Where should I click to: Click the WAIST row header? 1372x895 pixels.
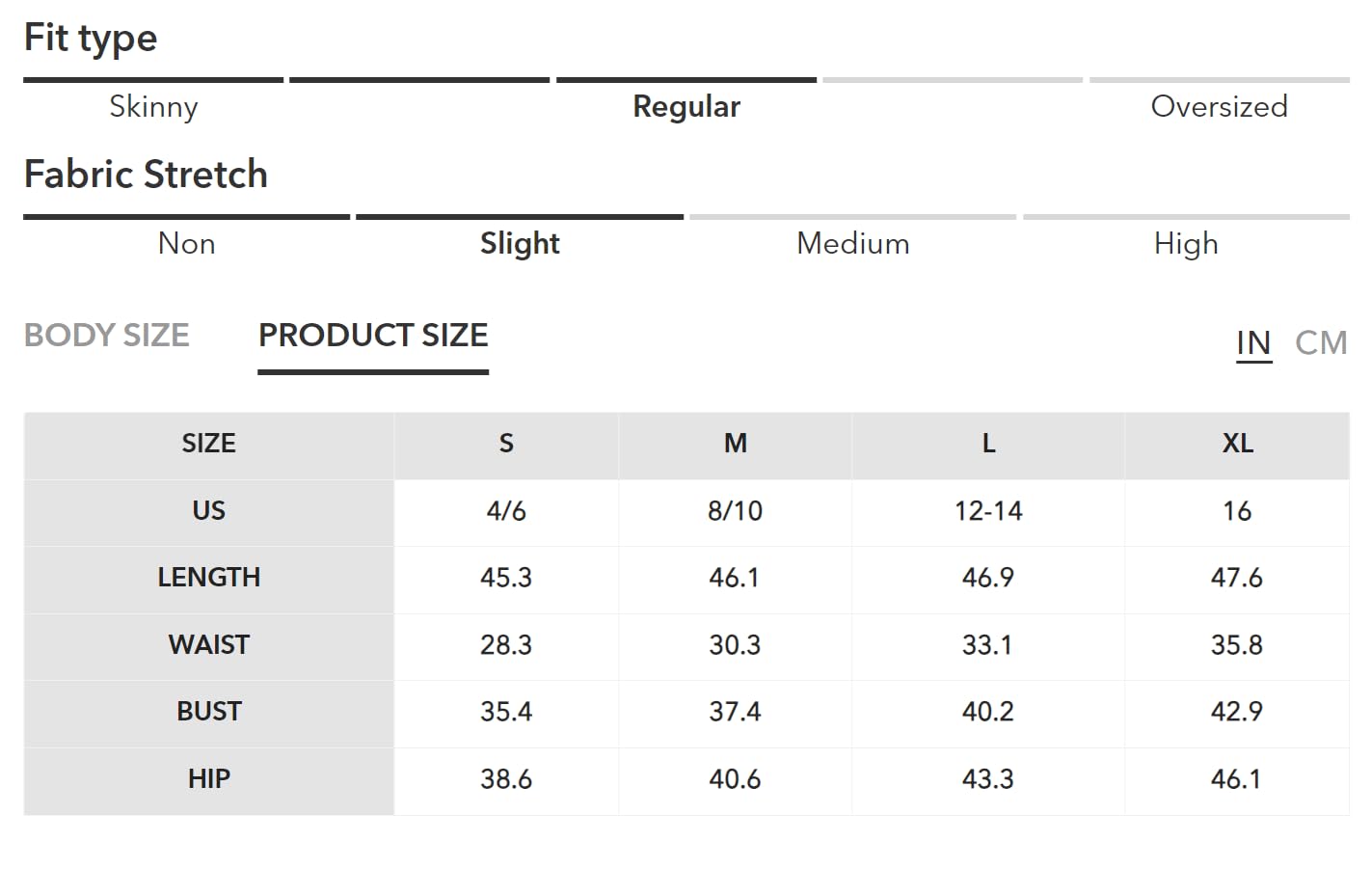coord(209,644)
